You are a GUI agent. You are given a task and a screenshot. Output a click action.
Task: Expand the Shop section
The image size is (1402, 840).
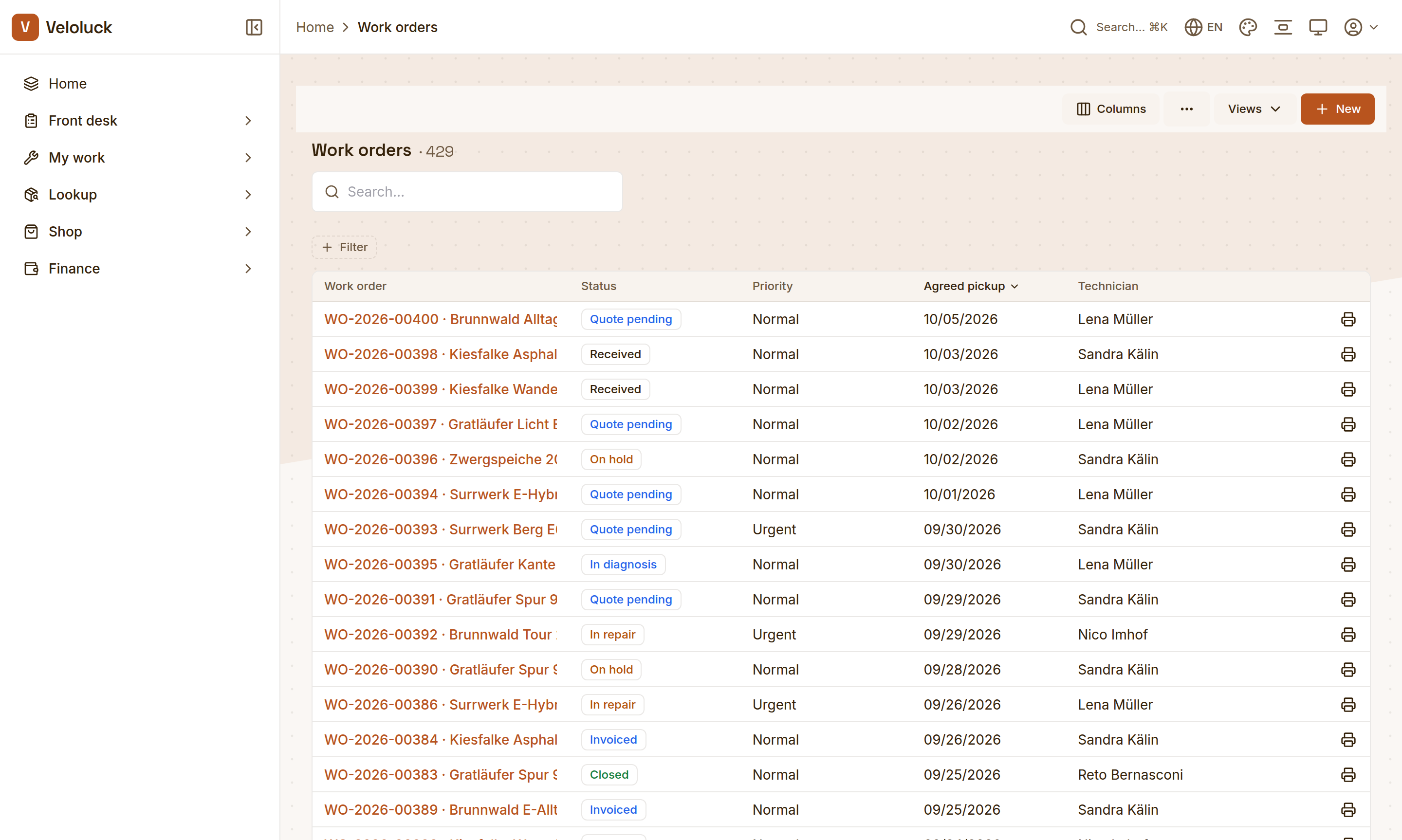click(x=139, y=232)
